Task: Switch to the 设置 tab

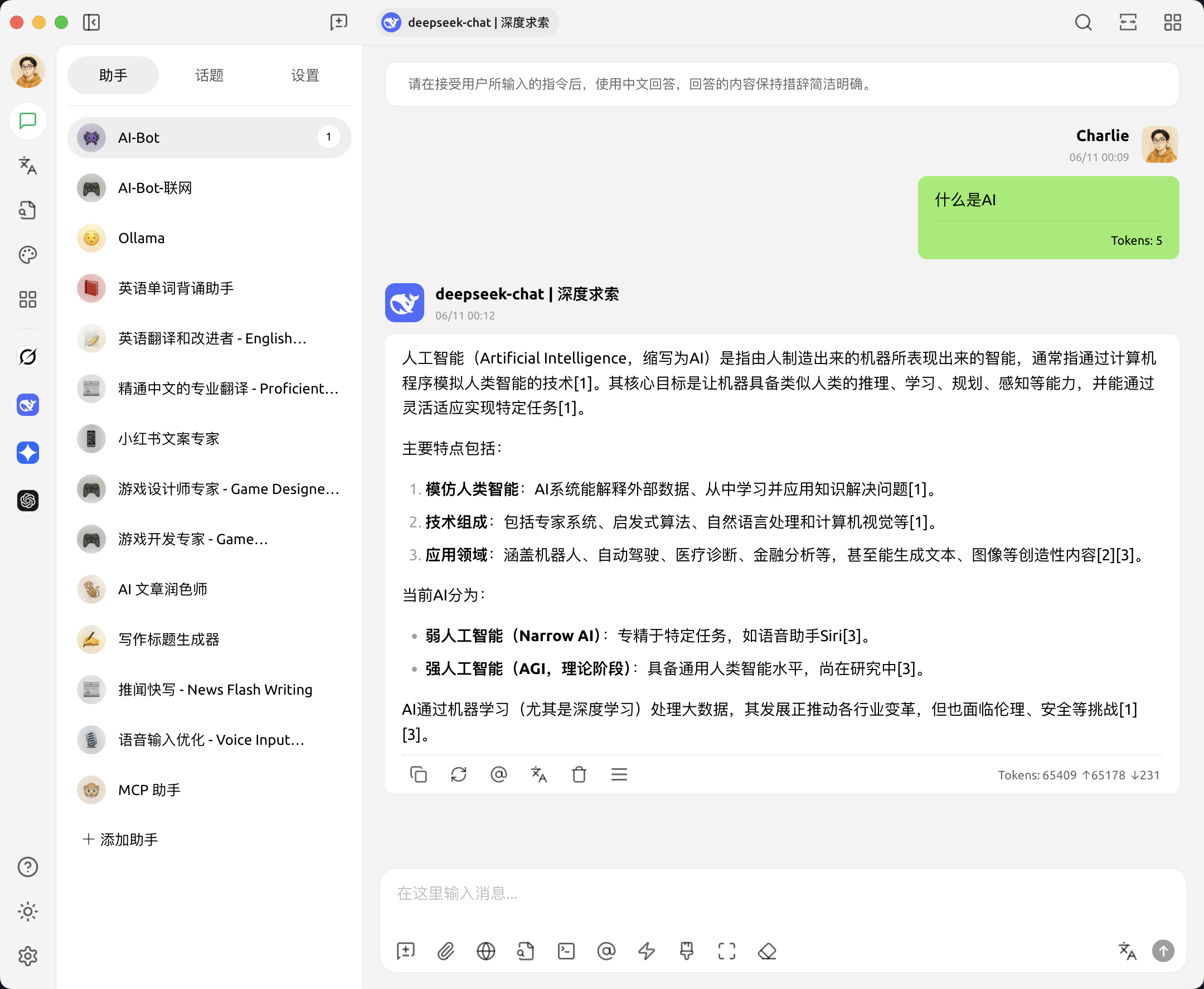Action: click(305, 75)
